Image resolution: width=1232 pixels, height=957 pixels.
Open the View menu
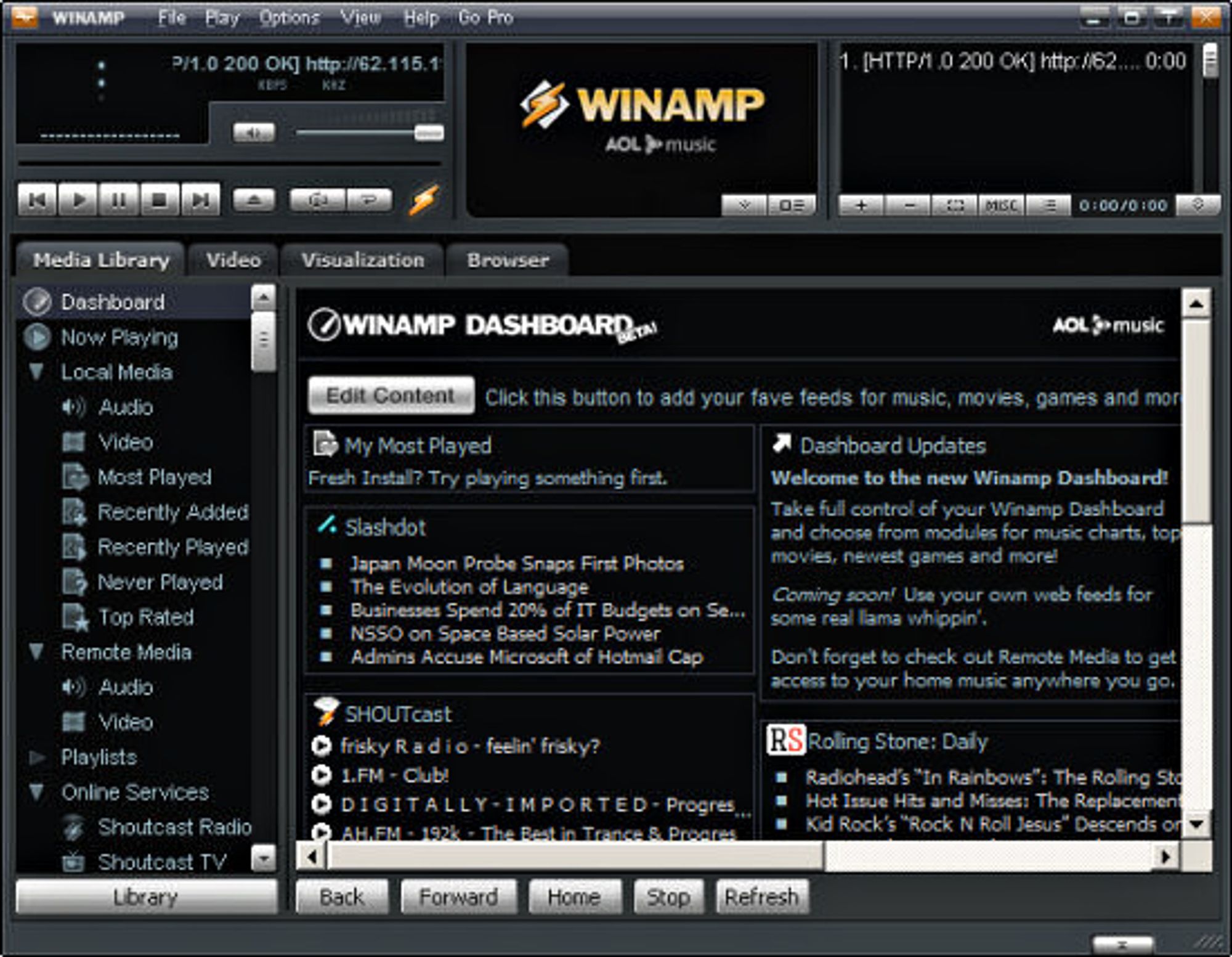[361, 18]
